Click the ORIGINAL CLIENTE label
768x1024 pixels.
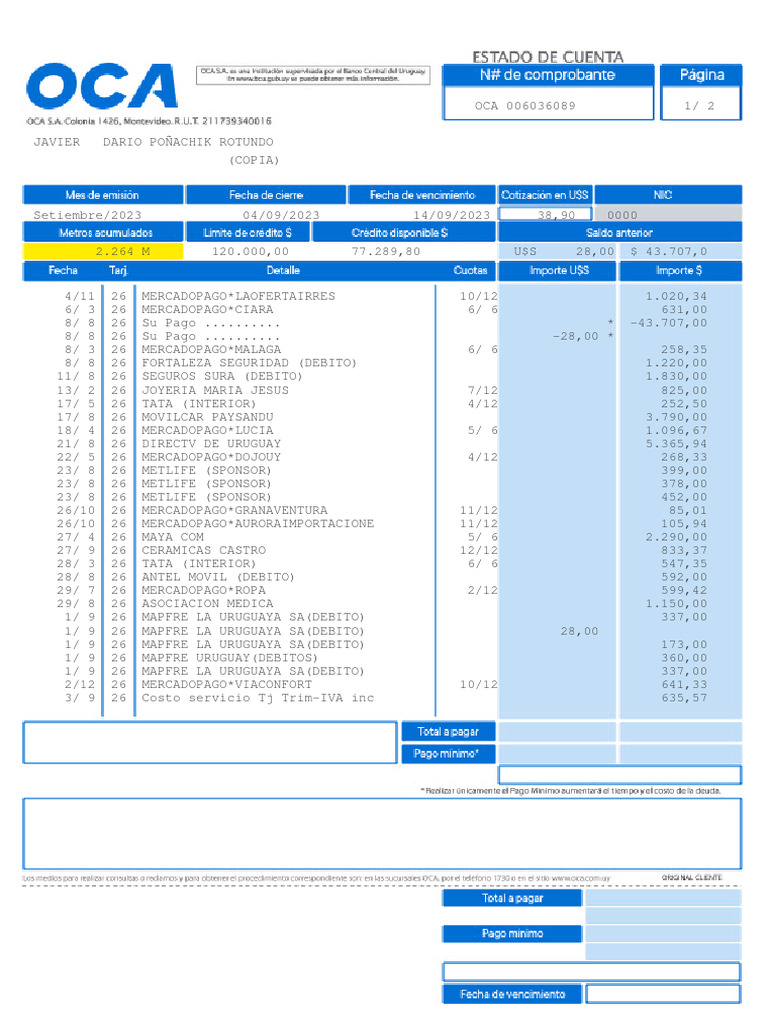(692, 878)
